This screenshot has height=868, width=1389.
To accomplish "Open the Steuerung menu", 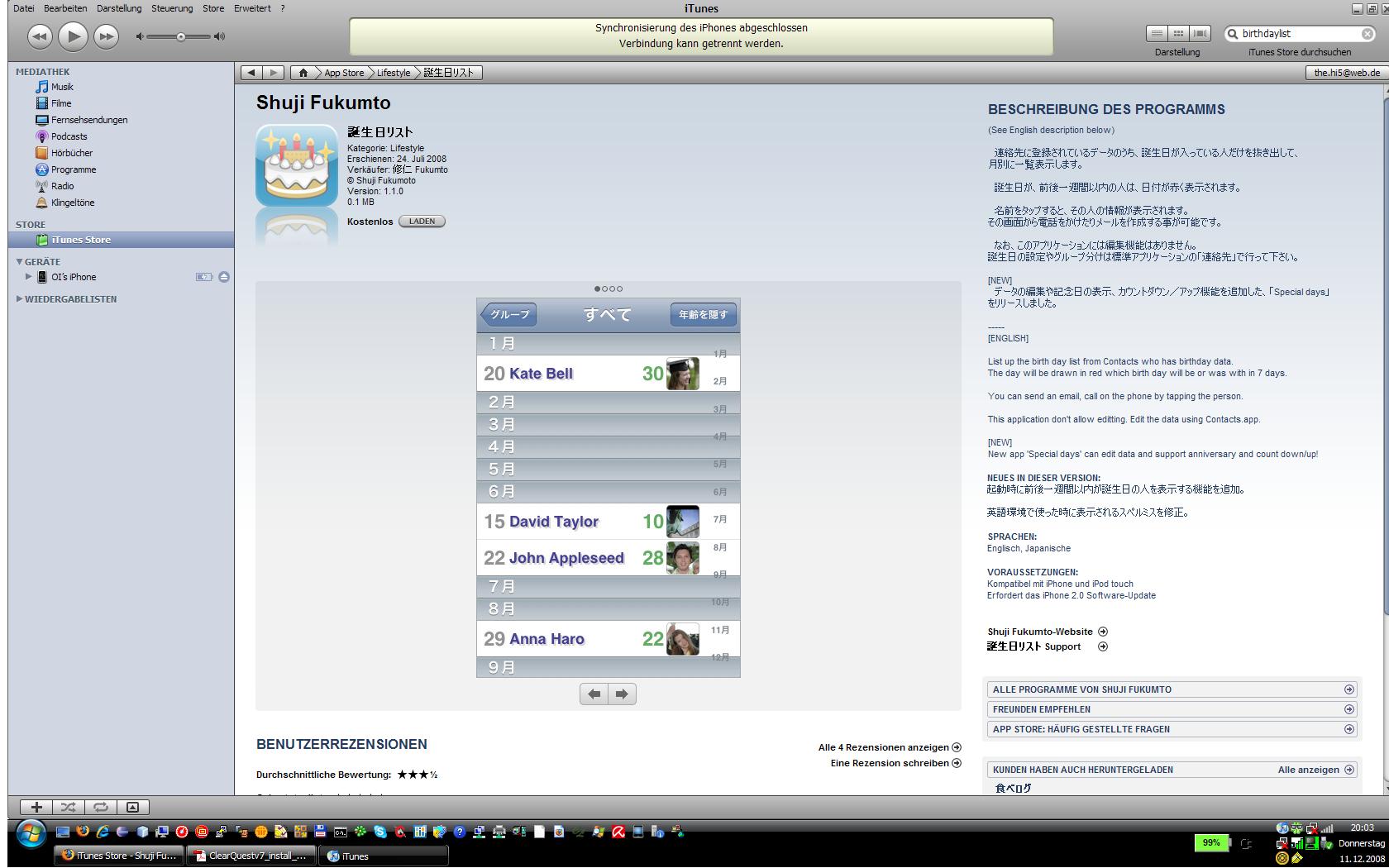I will (171, 8).
